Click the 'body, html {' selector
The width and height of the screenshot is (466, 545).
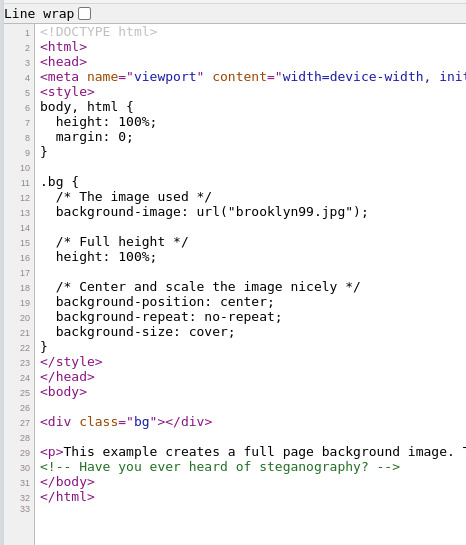pos(87,107)
